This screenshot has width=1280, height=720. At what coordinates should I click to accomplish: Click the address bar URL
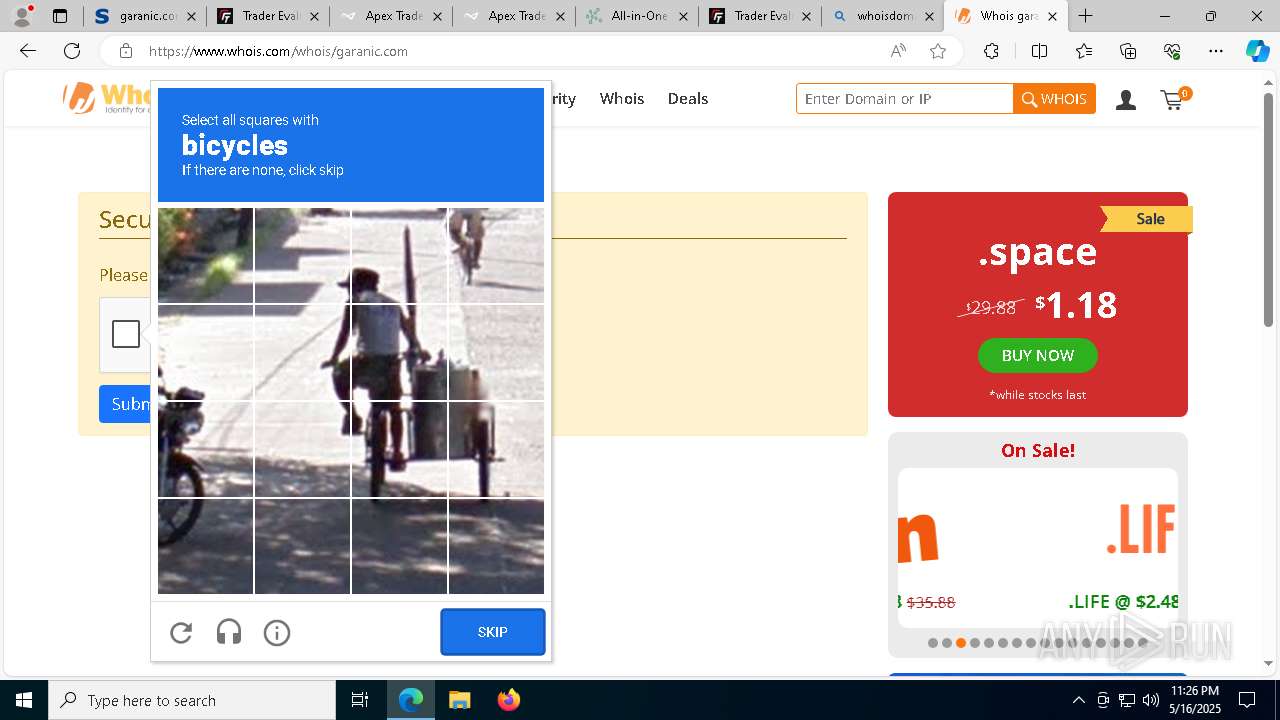pyautogui.click(x=278, y=51)
